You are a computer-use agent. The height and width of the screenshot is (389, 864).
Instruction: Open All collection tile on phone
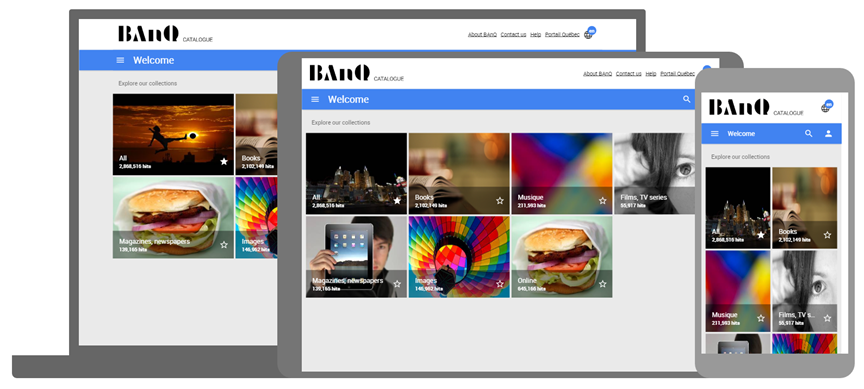[x=738, y=208]
